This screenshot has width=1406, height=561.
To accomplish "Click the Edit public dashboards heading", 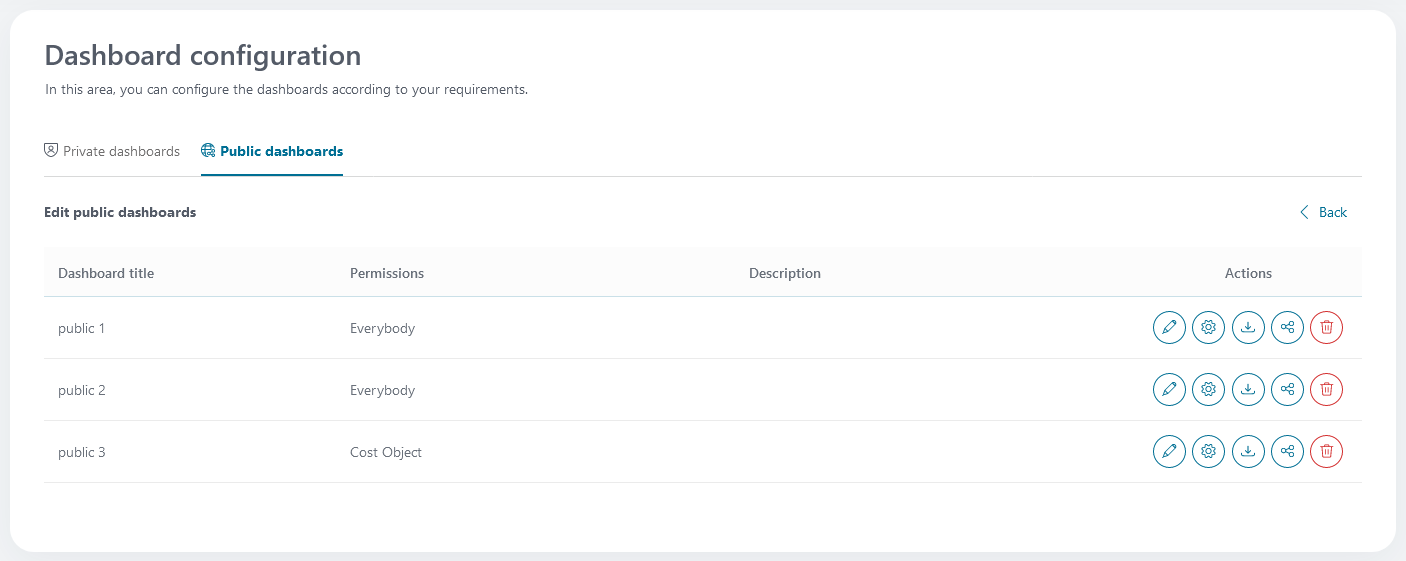I will pyautogui.click(x=120, y=212).
